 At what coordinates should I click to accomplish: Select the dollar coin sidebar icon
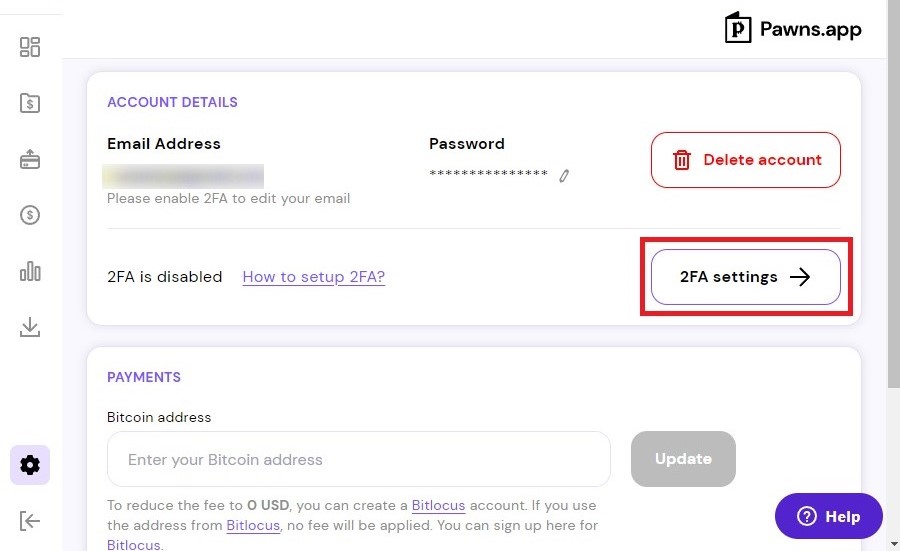click(30, 215)
